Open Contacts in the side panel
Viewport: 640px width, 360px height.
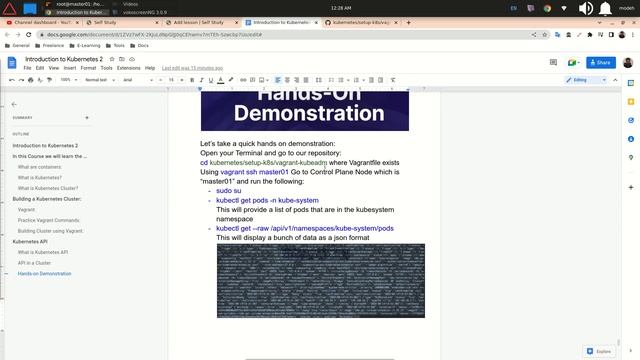point(631,139)
